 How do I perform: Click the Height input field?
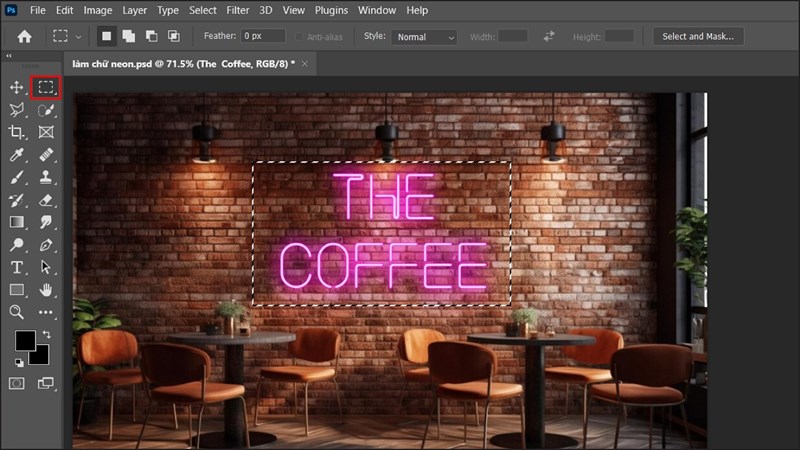tap(619, 36)
